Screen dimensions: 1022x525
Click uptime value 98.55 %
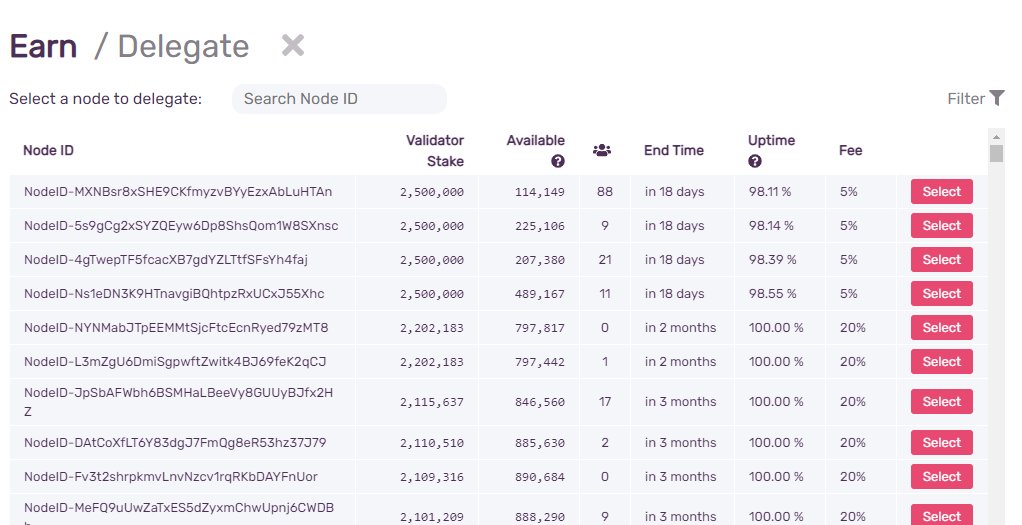[772, 293]
